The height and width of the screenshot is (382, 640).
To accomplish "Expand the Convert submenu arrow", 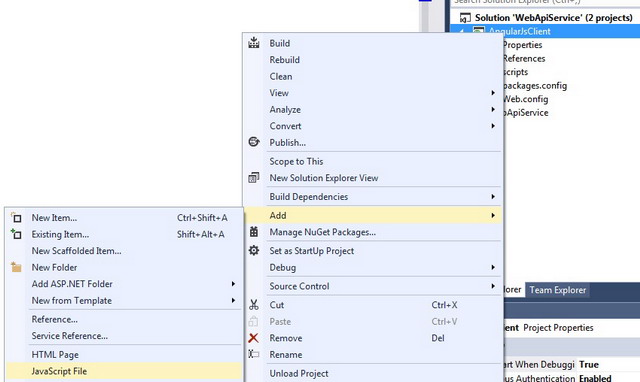I will click(493, 126).
